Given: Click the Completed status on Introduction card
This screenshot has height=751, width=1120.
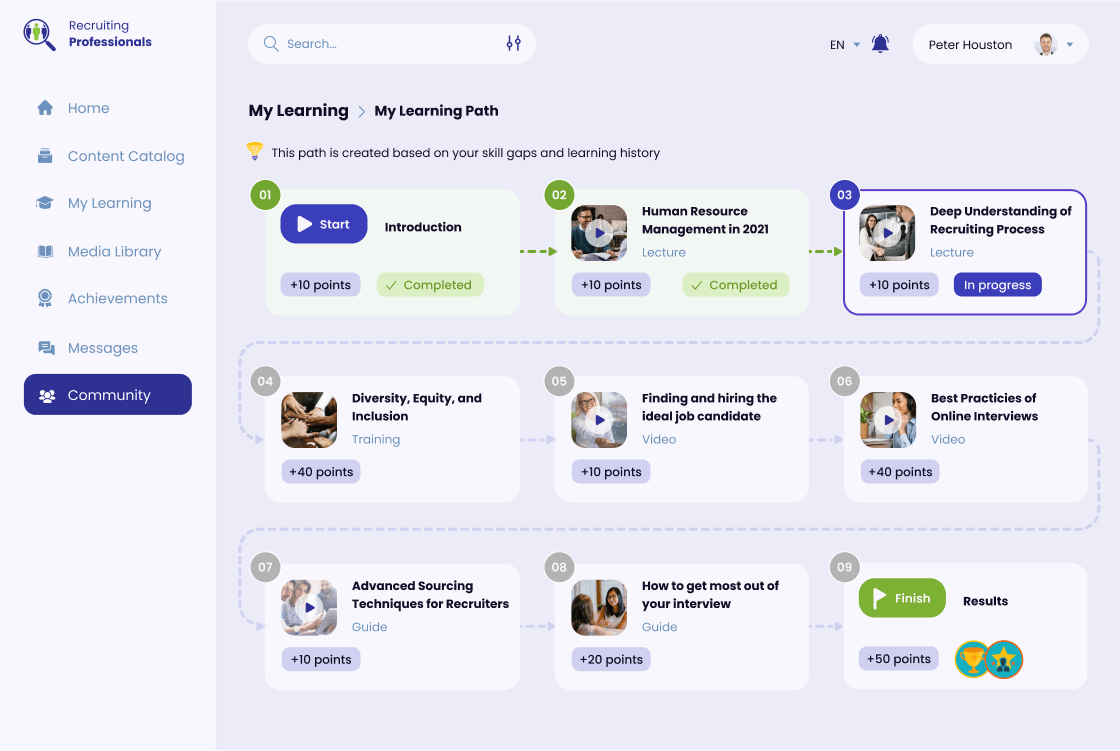Looking at the screenshot, I should click(x=430, y=285).
